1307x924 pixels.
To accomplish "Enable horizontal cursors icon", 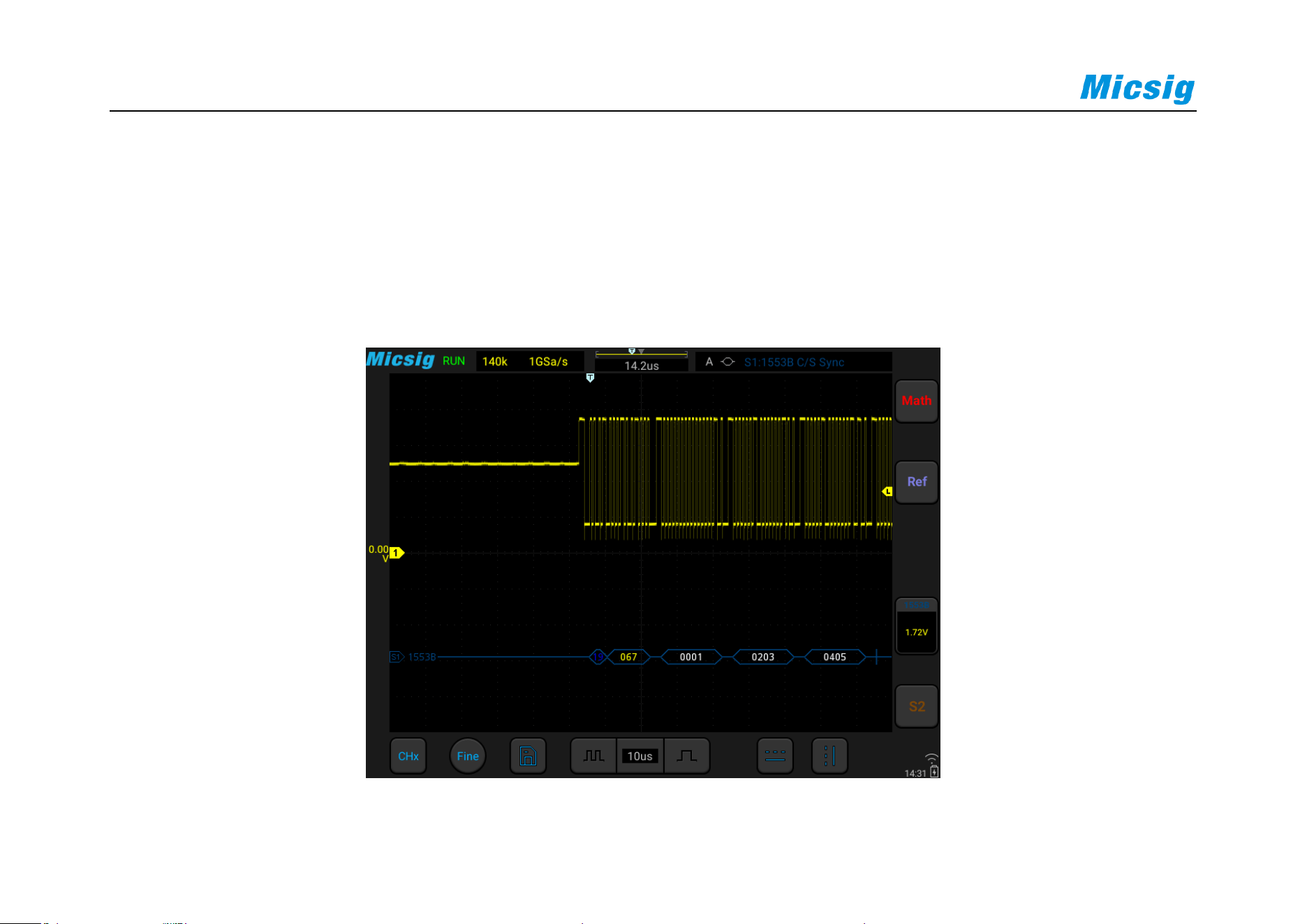I will click(x=775, y=757).
